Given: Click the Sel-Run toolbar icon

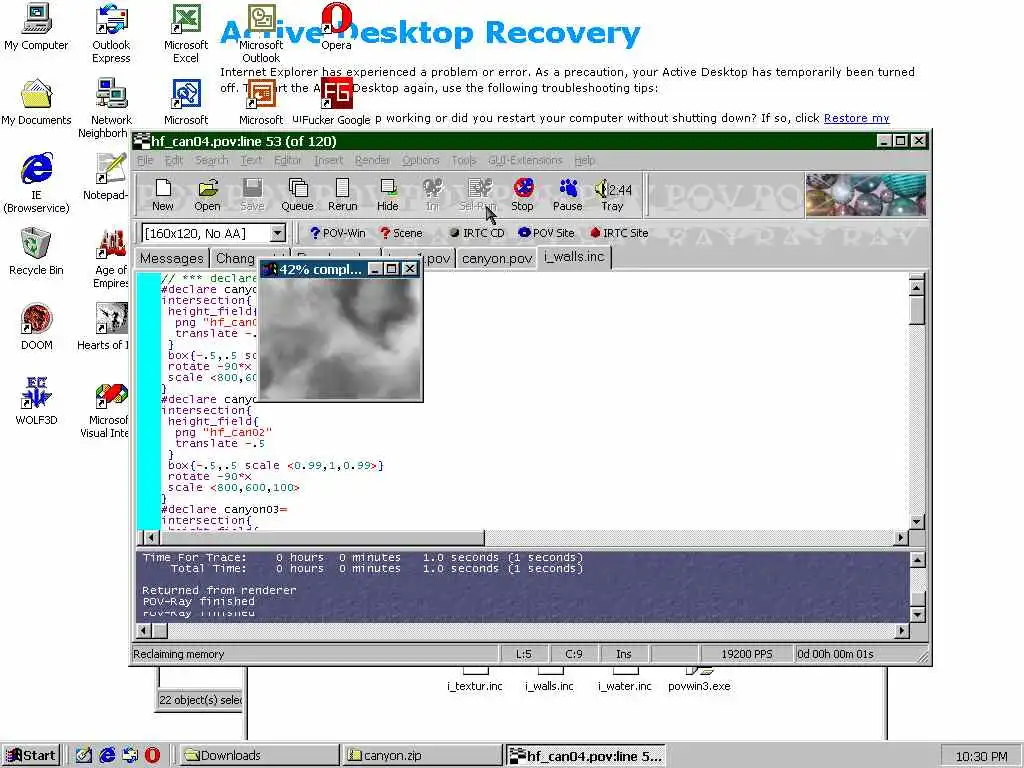Looking at the screenshot, I should 477,195.
